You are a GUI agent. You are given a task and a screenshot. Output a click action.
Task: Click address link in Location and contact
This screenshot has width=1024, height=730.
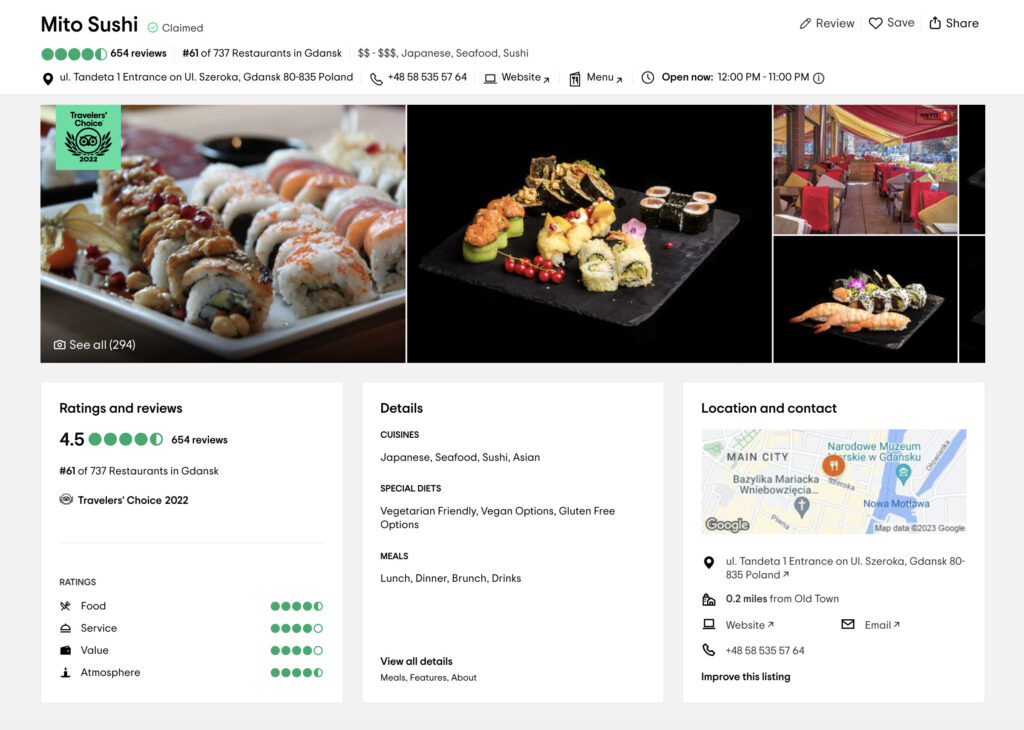844,568
